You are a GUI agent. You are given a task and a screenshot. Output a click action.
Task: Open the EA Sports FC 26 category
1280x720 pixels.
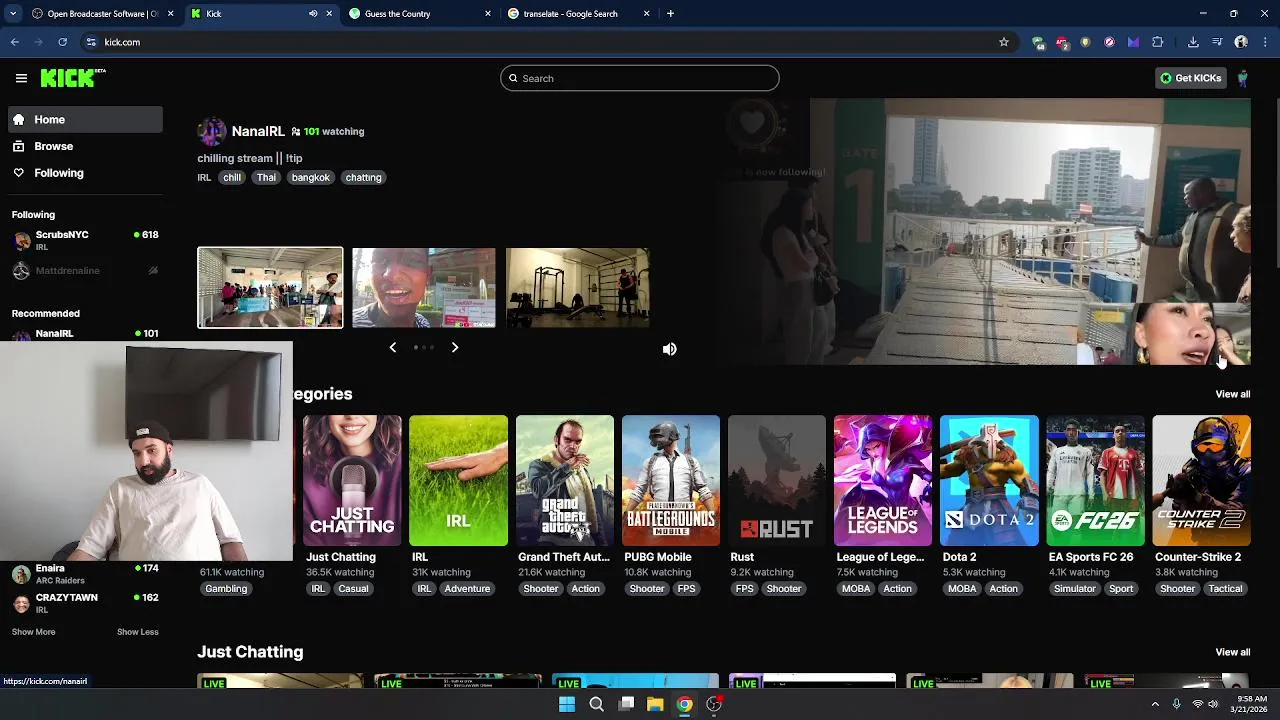point(1095,481)
